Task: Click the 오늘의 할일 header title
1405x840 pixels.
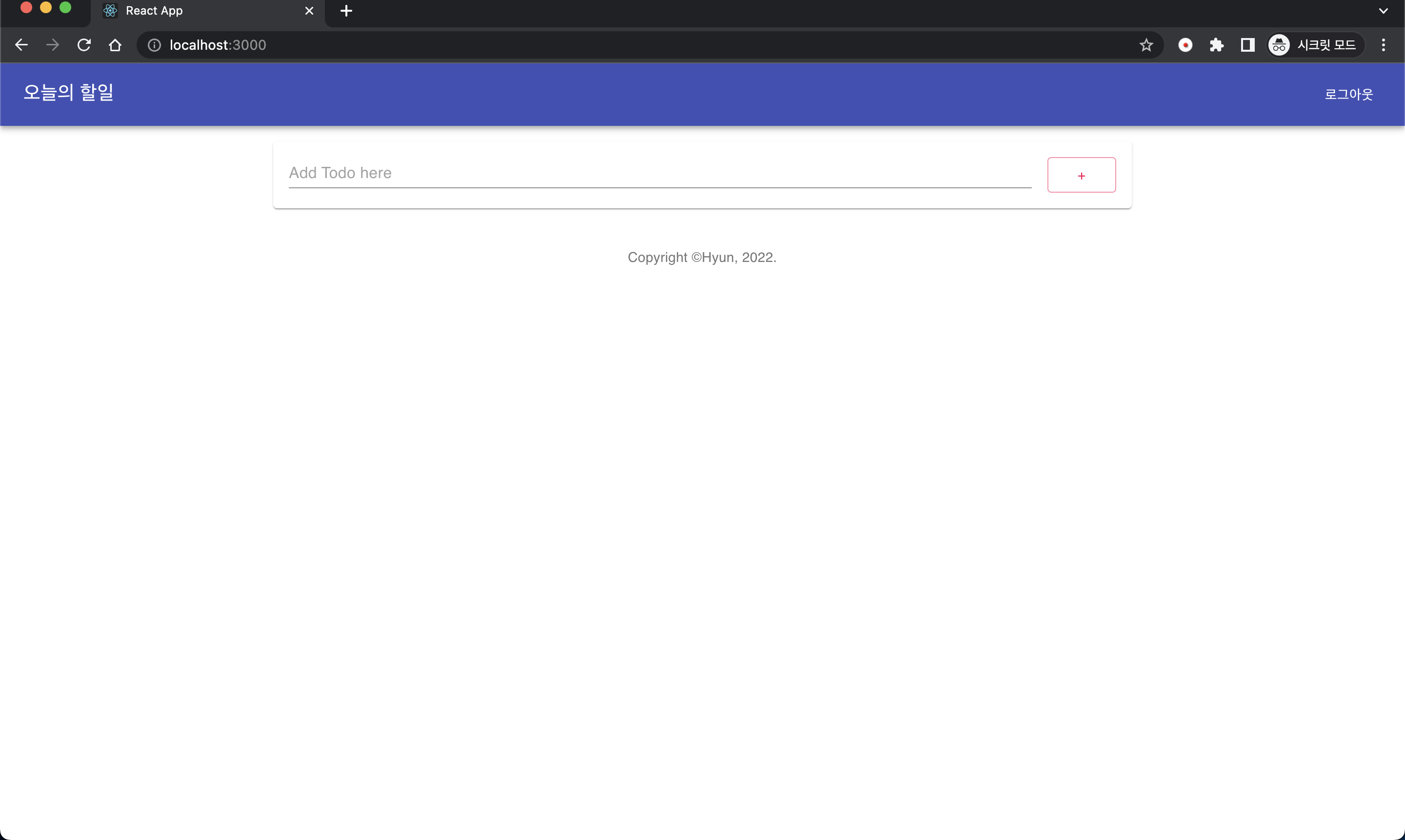Action: pyautogui.click(x=68, y=92)
